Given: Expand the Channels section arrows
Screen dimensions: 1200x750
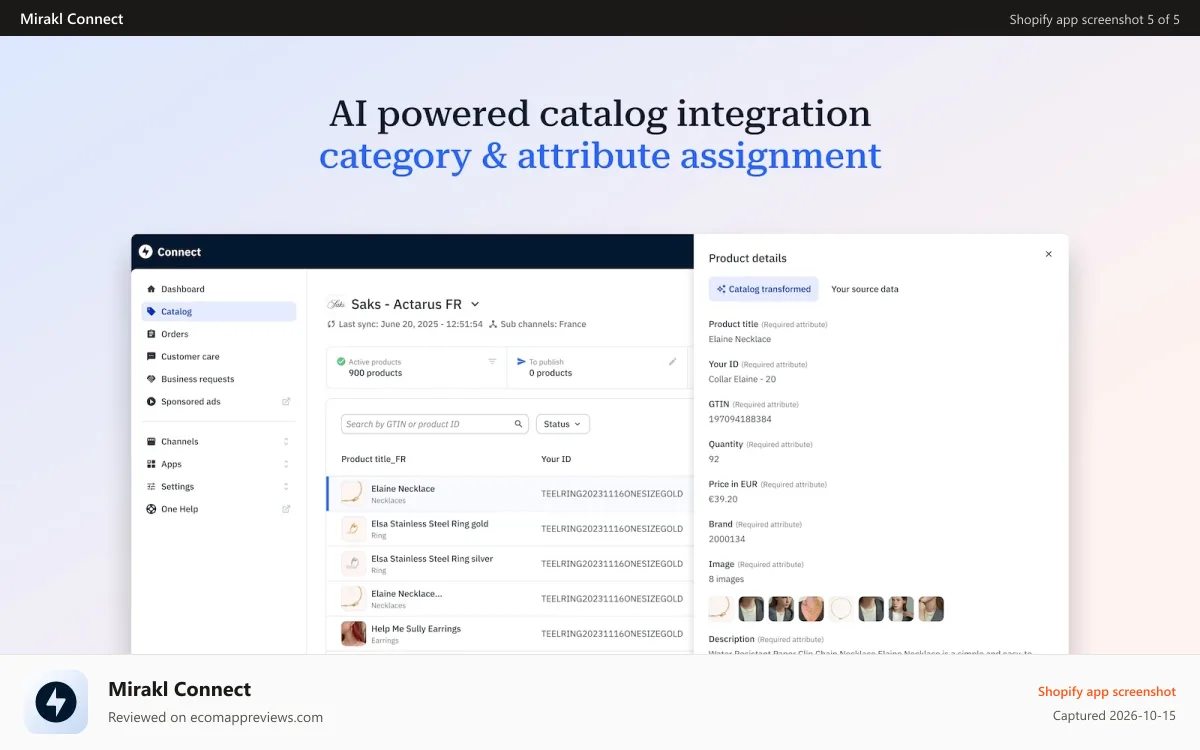Looking at the screenshot, I should click(x=286, y=442).
